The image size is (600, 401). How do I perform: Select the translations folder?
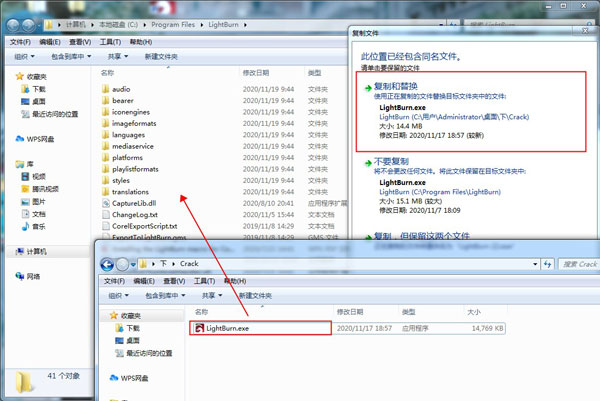130,192
